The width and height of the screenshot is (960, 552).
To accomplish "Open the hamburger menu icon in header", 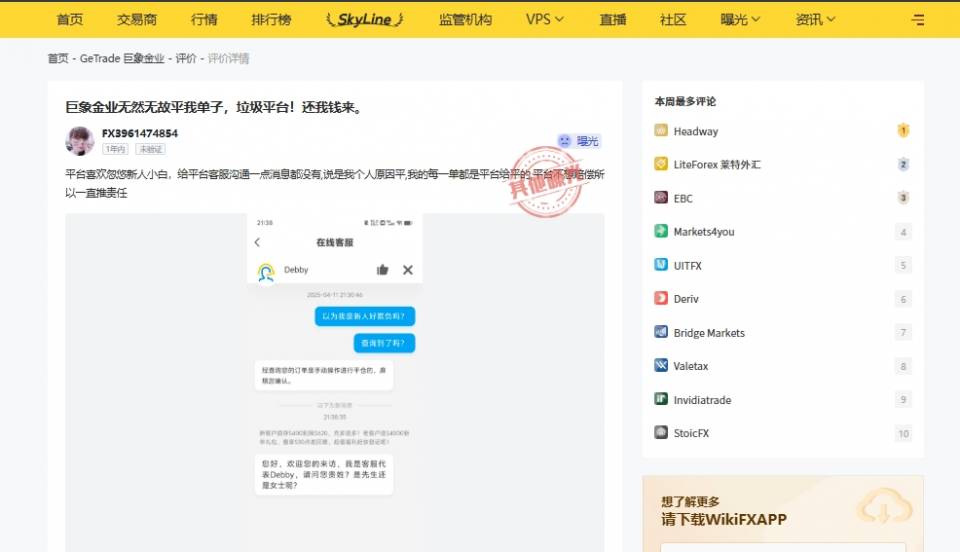I will point(917,20).
